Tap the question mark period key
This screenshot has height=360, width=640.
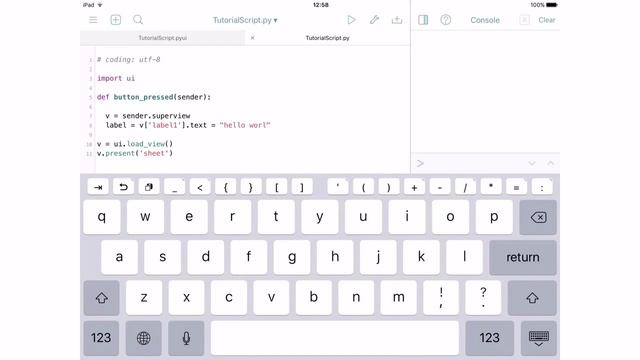(483, 298)
